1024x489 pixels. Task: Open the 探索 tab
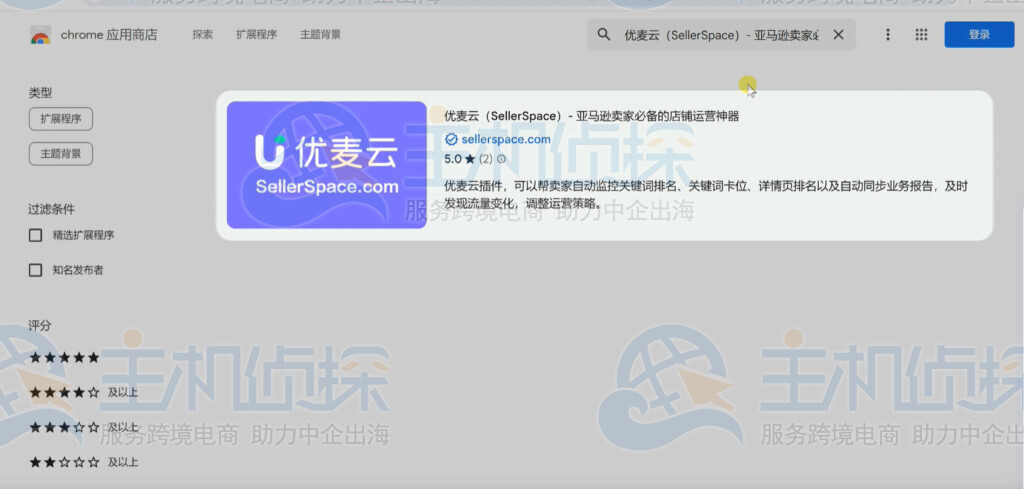pos(202,35)
